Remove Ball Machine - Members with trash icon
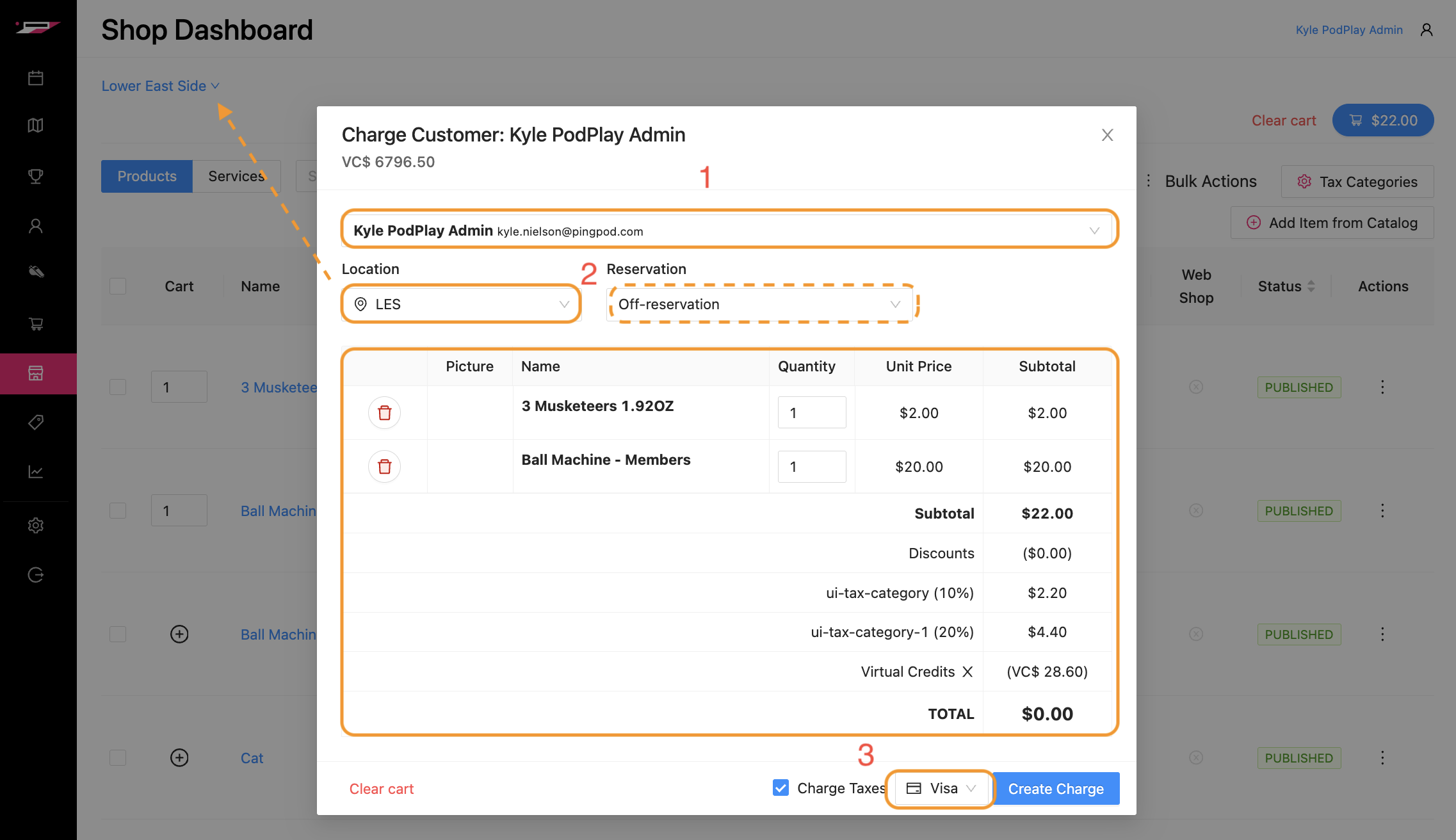1456x840 pixels. pos(384,466)
